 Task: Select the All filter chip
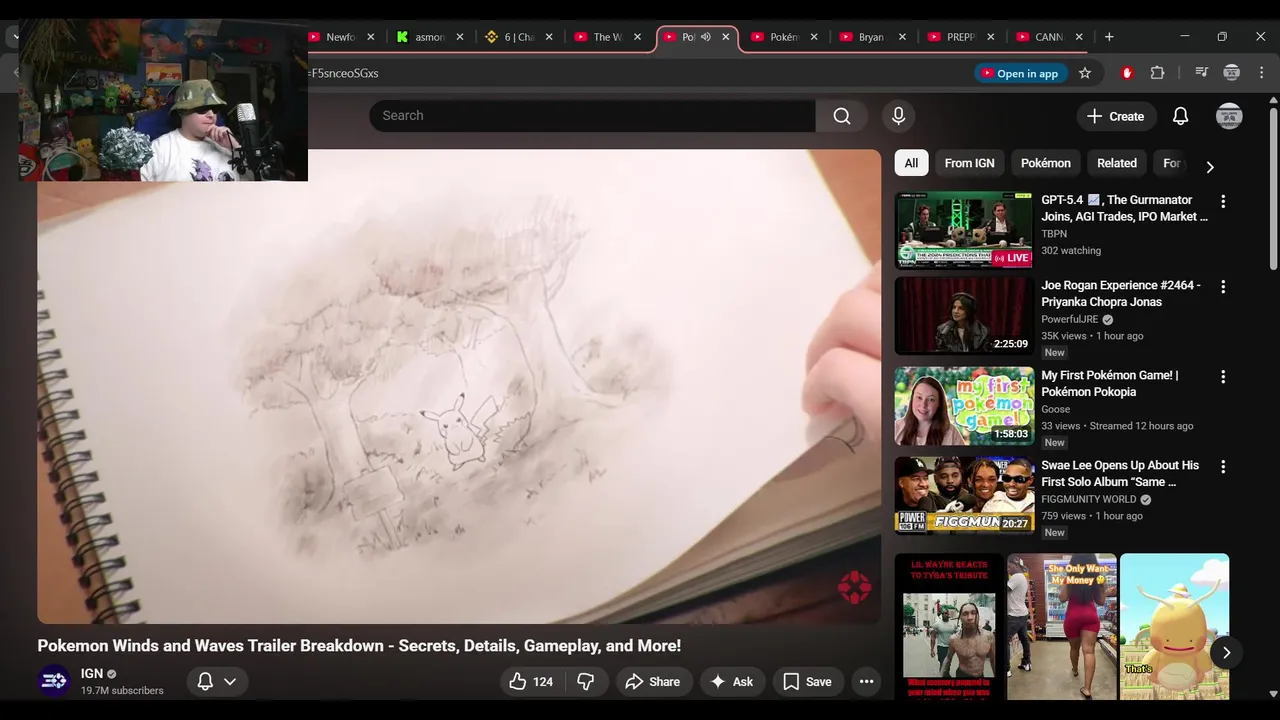(x=911, y=163)
